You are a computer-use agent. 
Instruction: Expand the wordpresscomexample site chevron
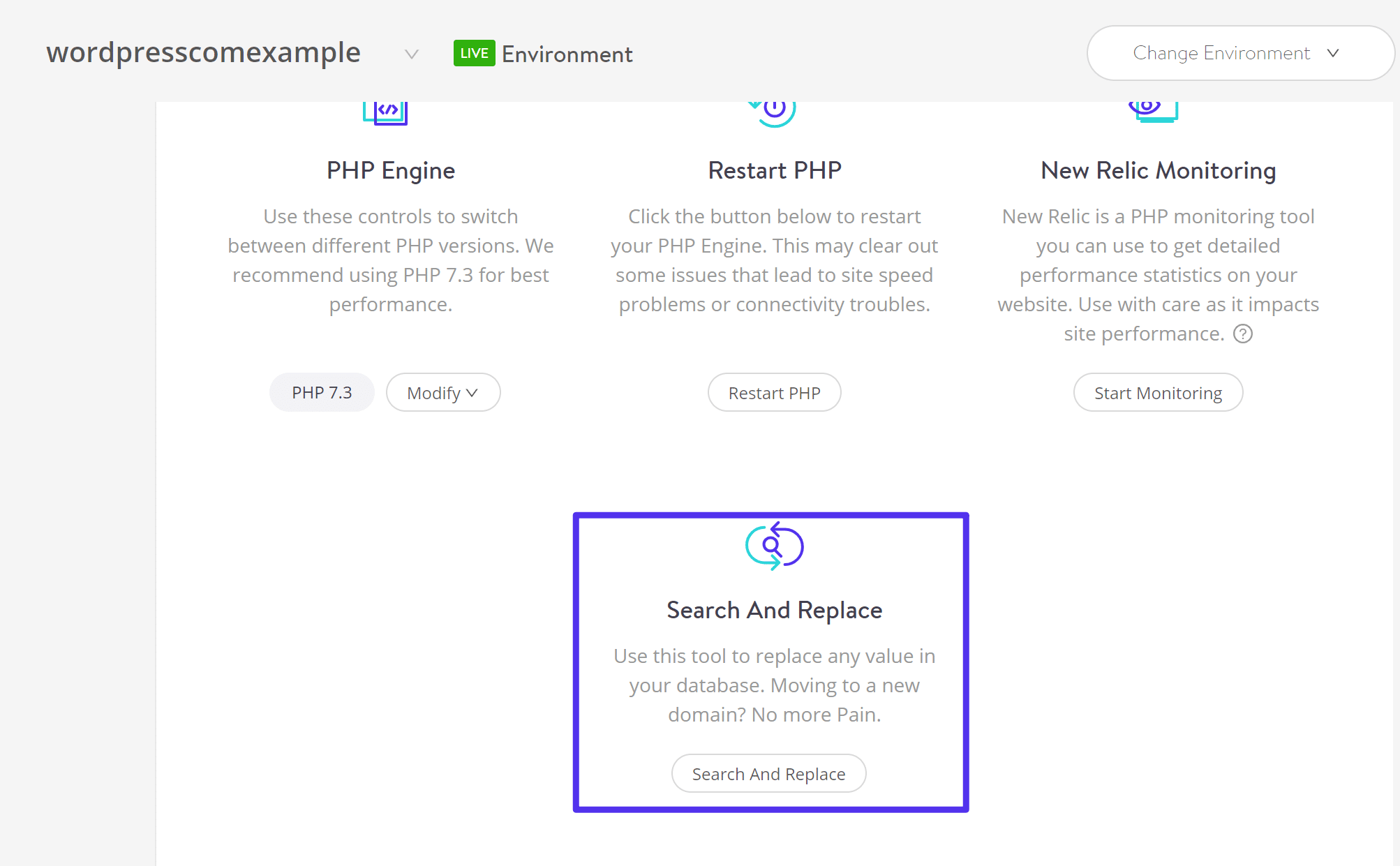[x=412, y=54]
